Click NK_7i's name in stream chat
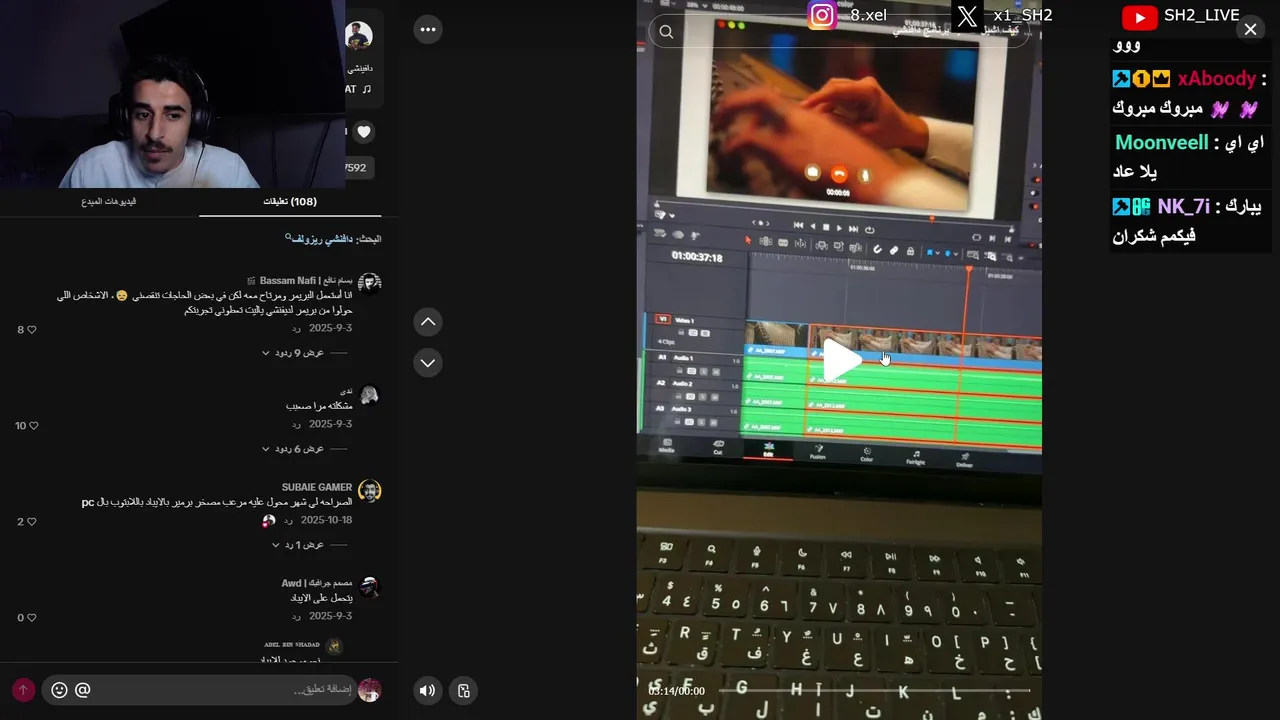The width and height of the screenshot is (1280, 720). pyautogui.click(x=1184, y=207)
